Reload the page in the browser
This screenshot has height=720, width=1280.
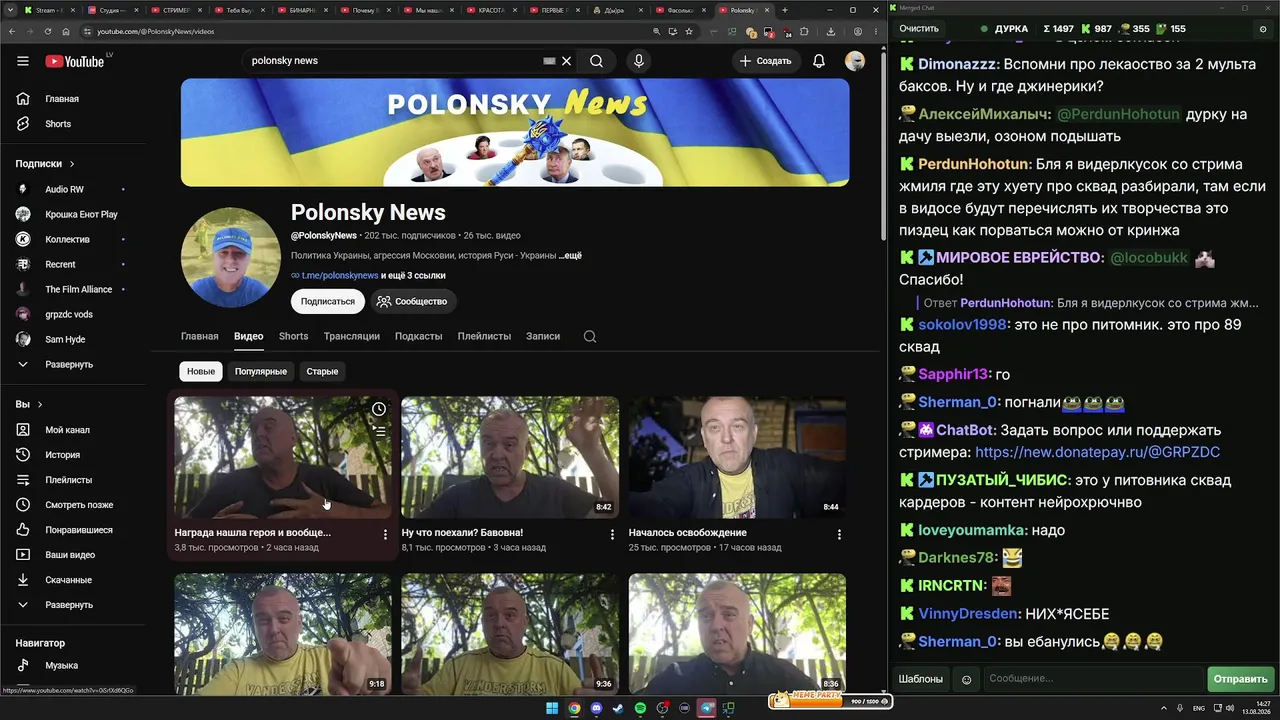47,31
